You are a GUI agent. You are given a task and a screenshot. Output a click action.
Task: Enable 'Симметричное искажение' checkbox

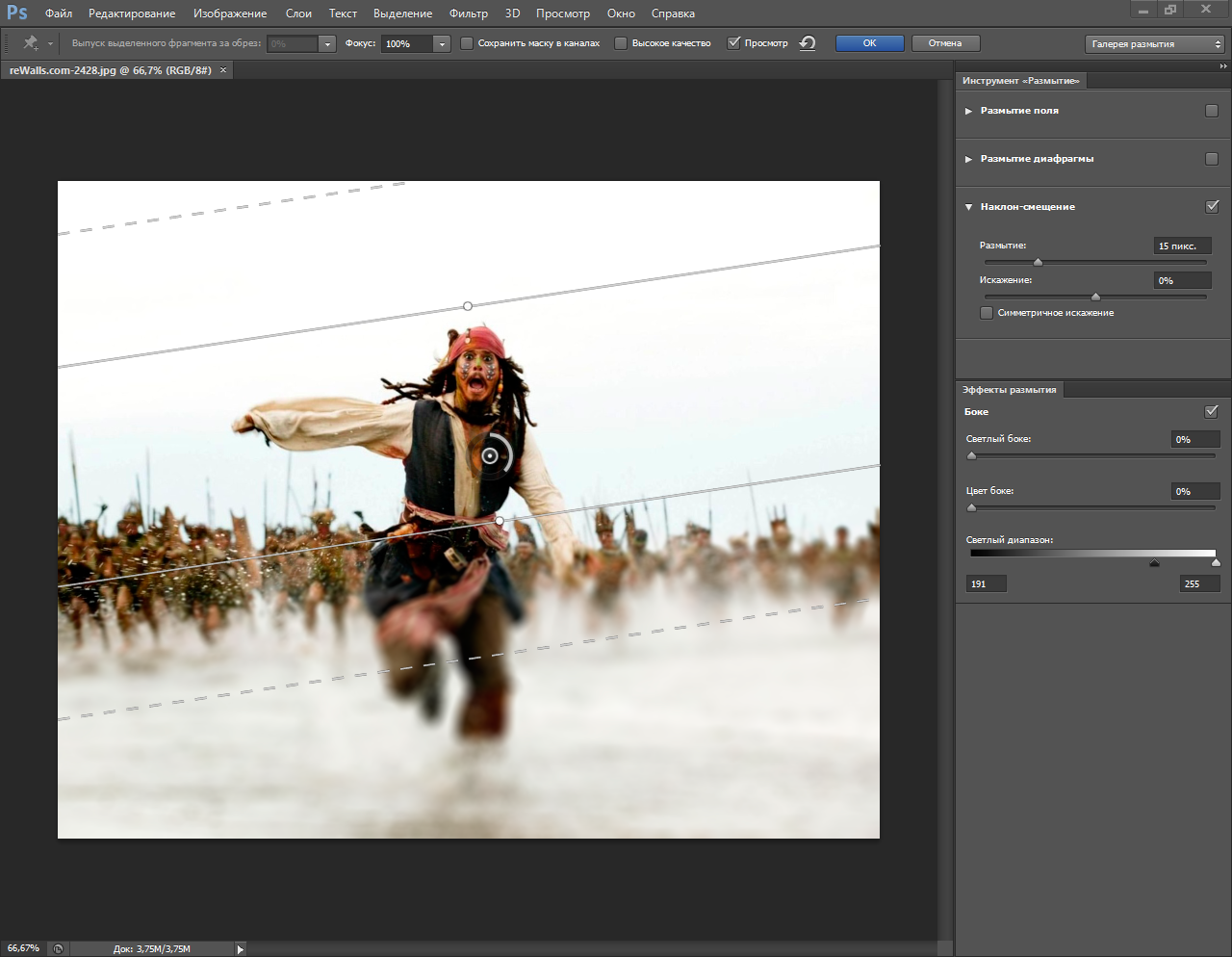987,313
